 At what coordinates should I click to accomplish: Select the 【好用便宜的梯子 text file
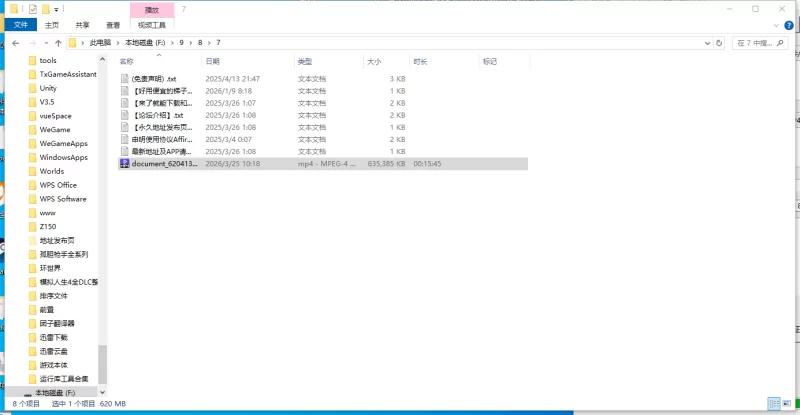162,91
